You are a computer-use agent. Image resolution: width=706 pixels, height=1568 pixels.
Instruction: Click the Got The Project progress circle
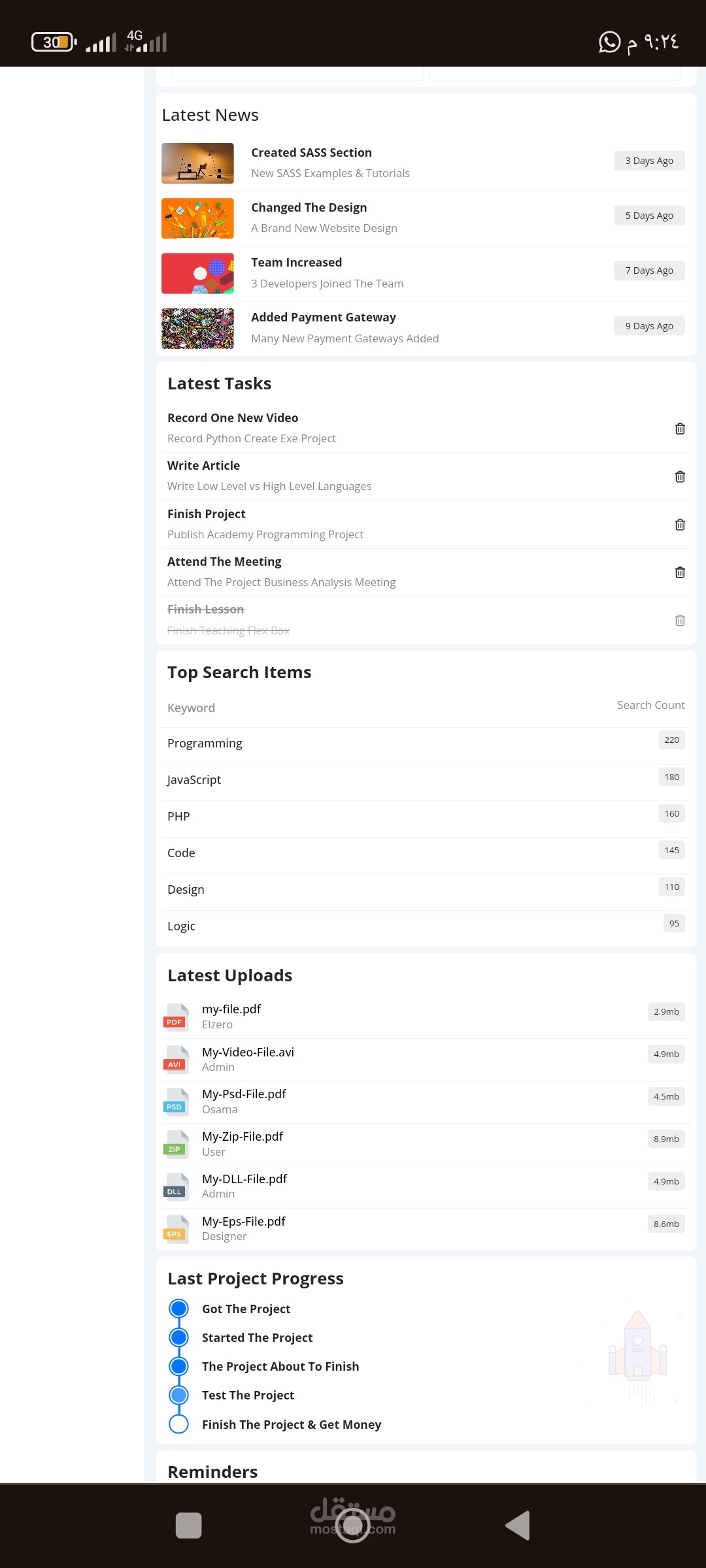pos(178,1309)
